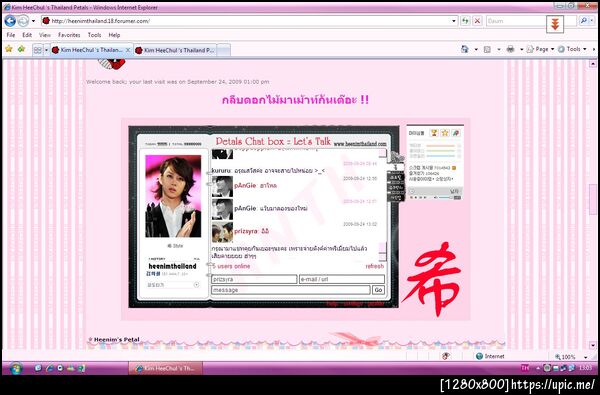600x395 pixels.
Task: Click the www.heenimthailand.com link
Action: [360, 144]
